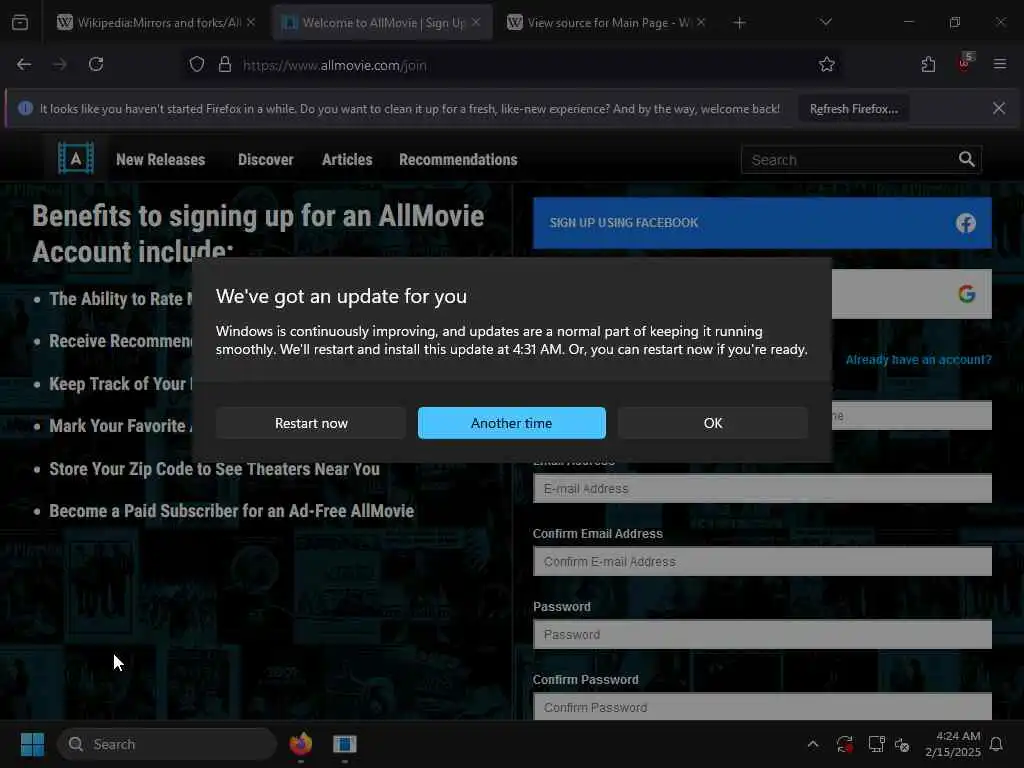
Task: Click Restart now in the update dialog
Action: coord(311,423)
